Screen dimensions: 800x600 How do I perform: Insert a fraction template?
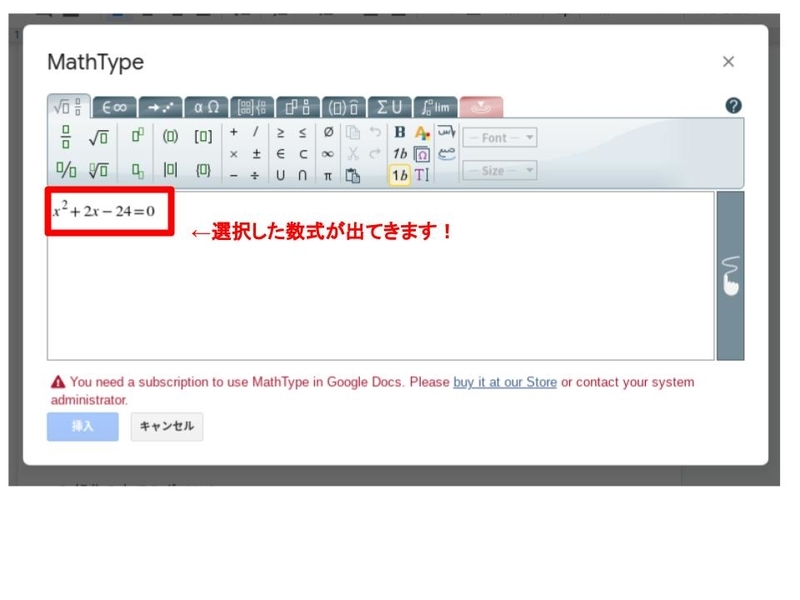pyautogui.click(x=66, y=137)
